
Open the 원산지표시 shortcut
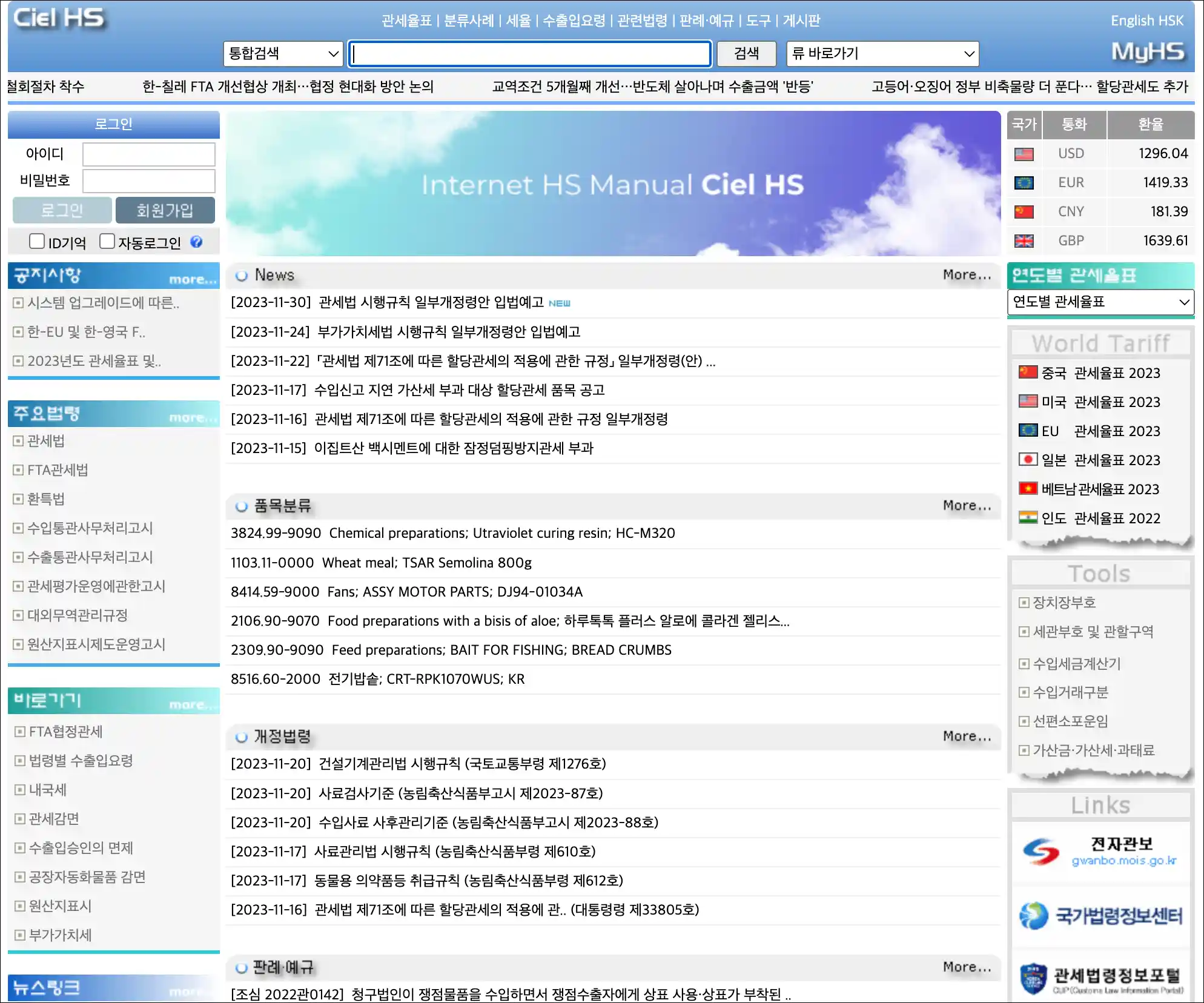(x=61, y=906)
